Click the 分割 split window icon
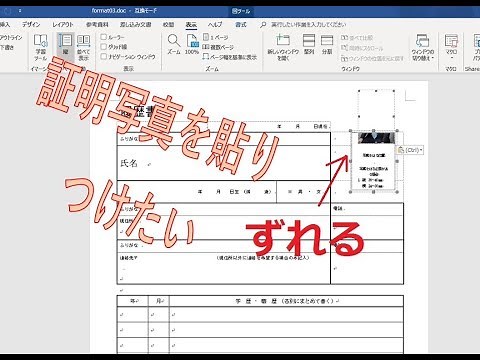The width and height of the screenshot is (480, 360). [327, 44]
